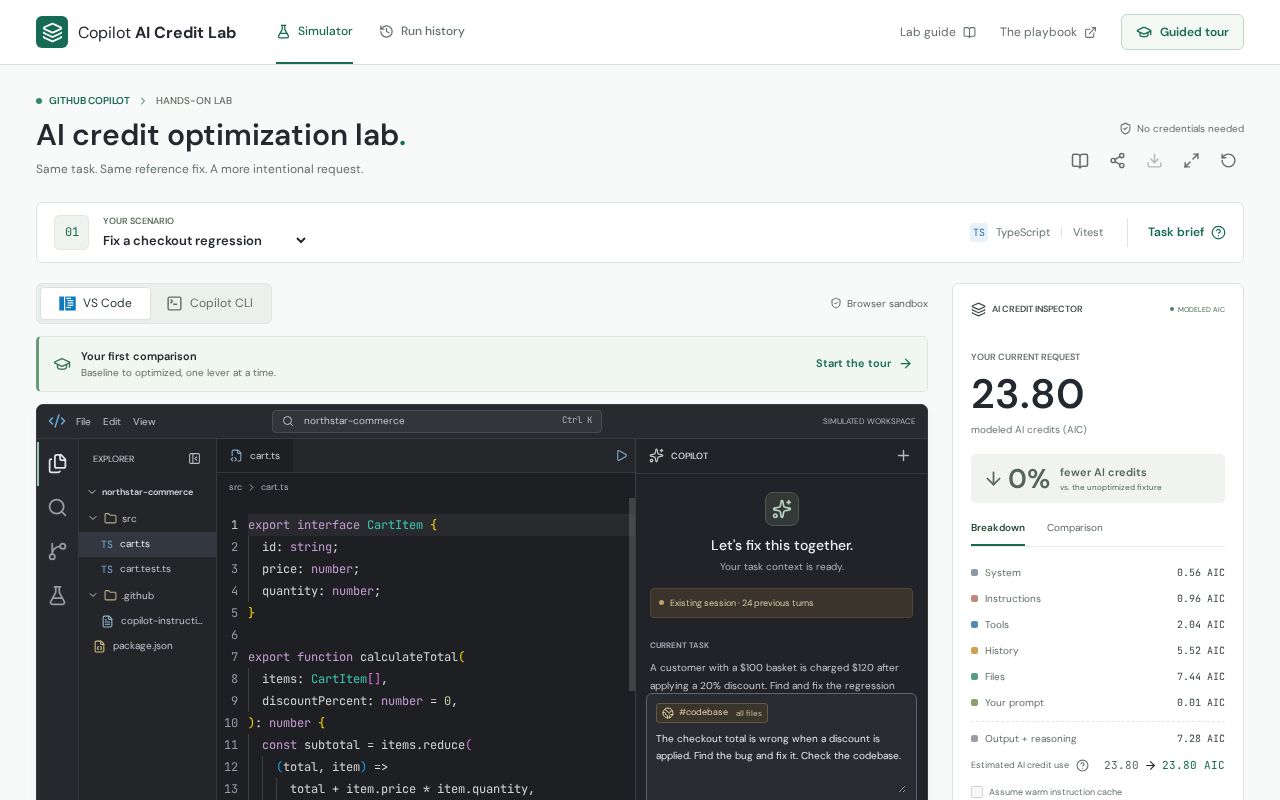Click Start the tour

click(864, 364)
